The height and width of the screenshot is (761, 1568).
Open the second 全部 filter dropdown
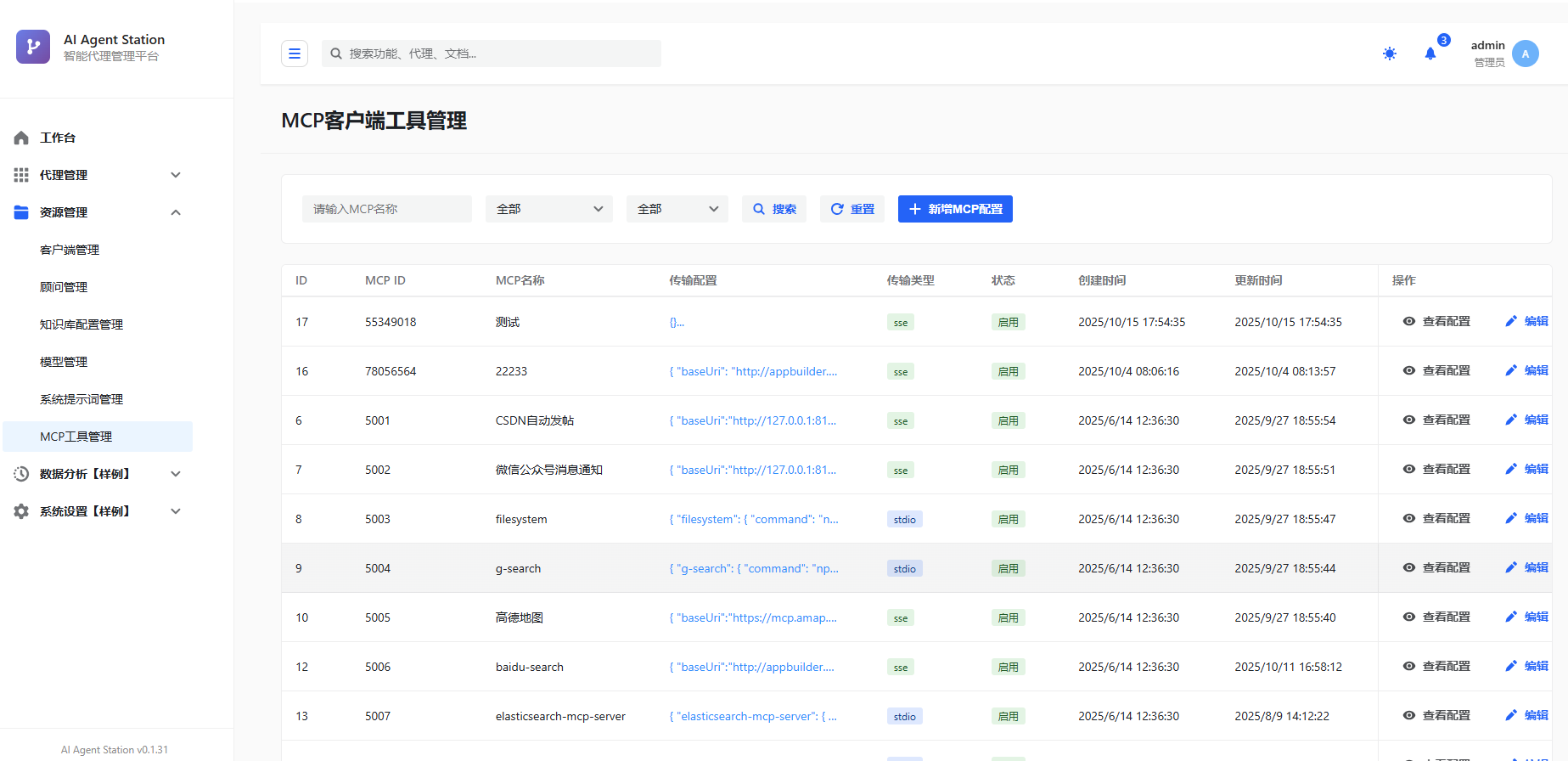[x=677, y=209]
